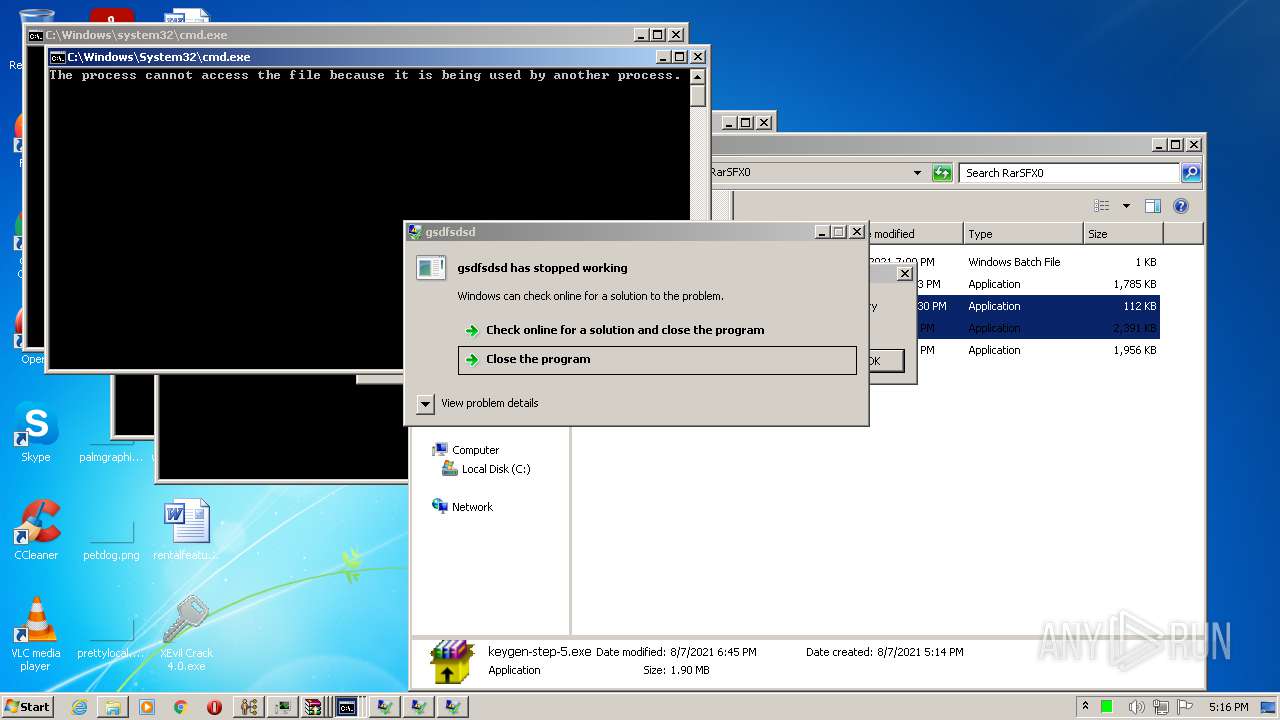The image size is (1280, 720).
Task: Click the cmd.exe scrollbar up arrow
Action: pos(698,76)
